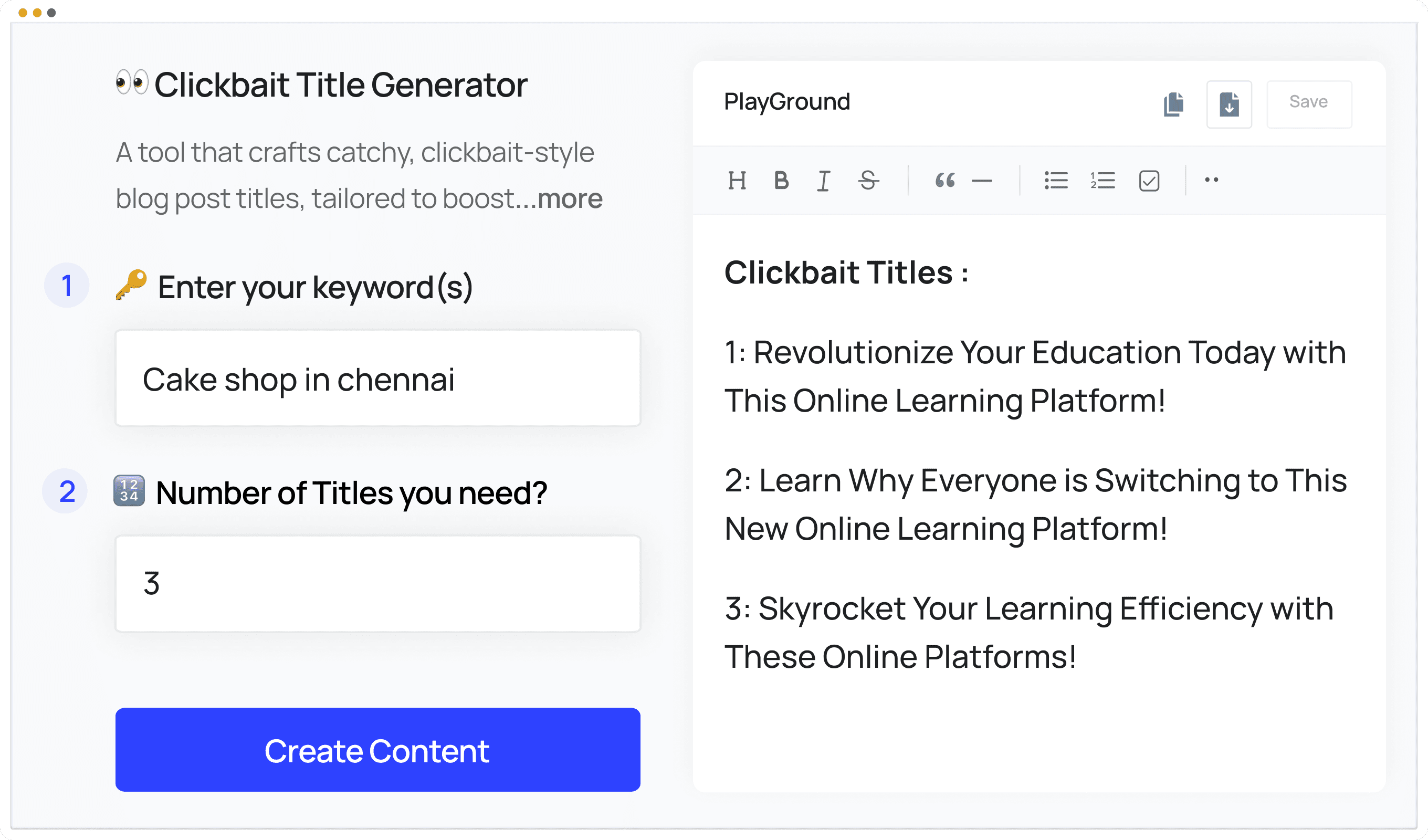
Task: Save the generated clickbait titles
Action: pyautogui.click(x=1308, y=102)
